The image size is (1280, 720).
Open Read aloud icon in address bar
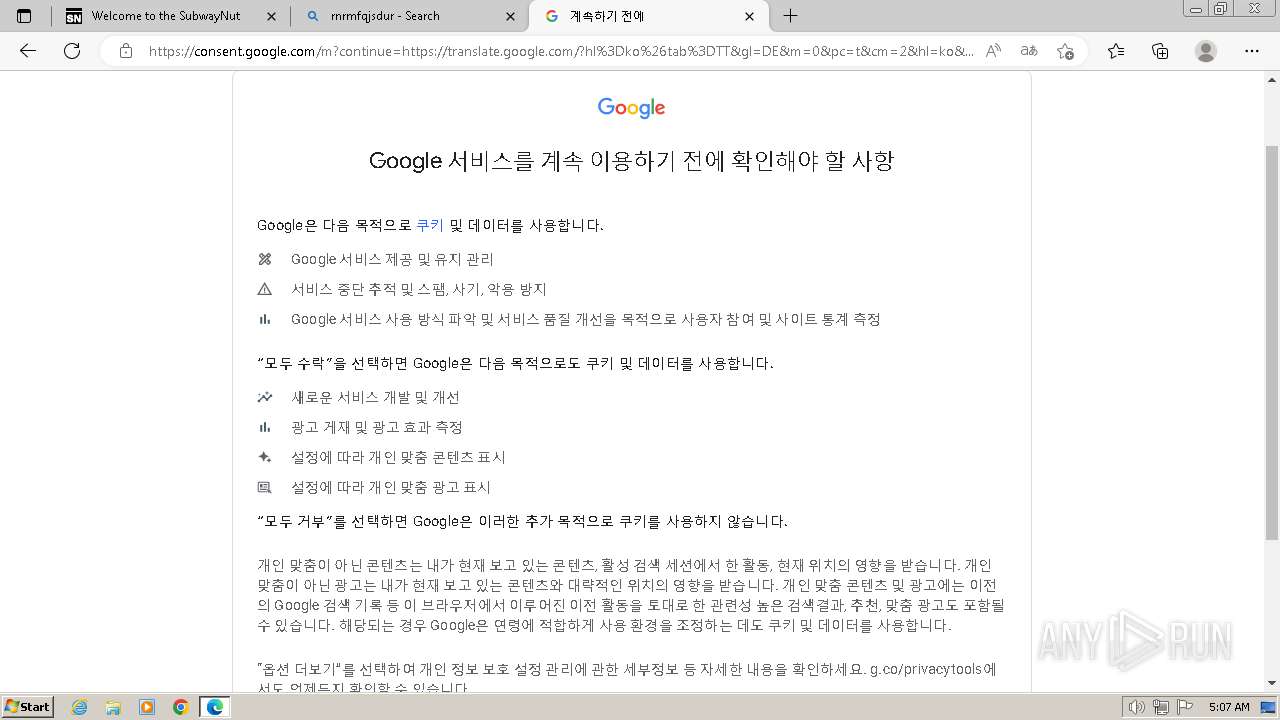[993, 51]
